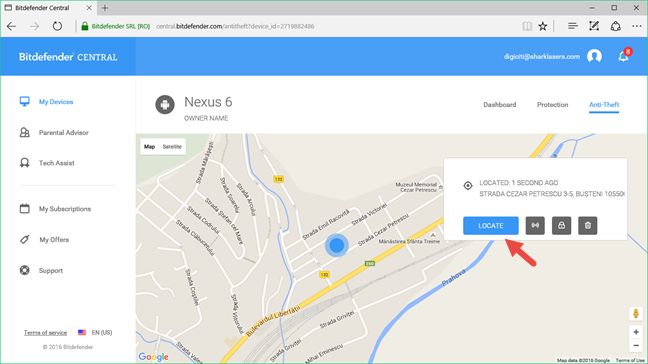
Task: Lock the Nexus 6 with padlock icon
Action: click(x=561, y=226)
